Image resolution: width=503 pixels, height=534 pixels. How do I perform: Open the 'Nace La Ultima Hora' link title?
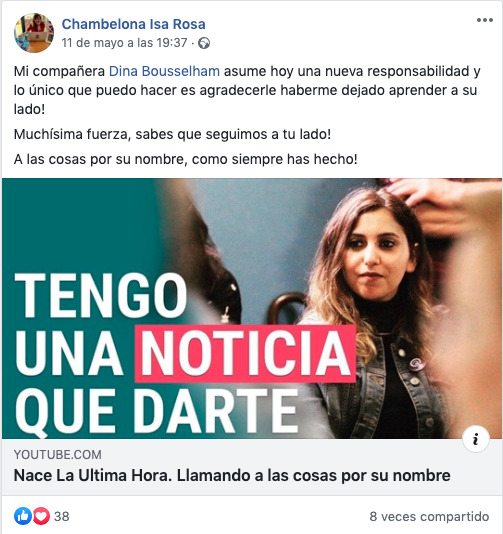click(232, 475)
